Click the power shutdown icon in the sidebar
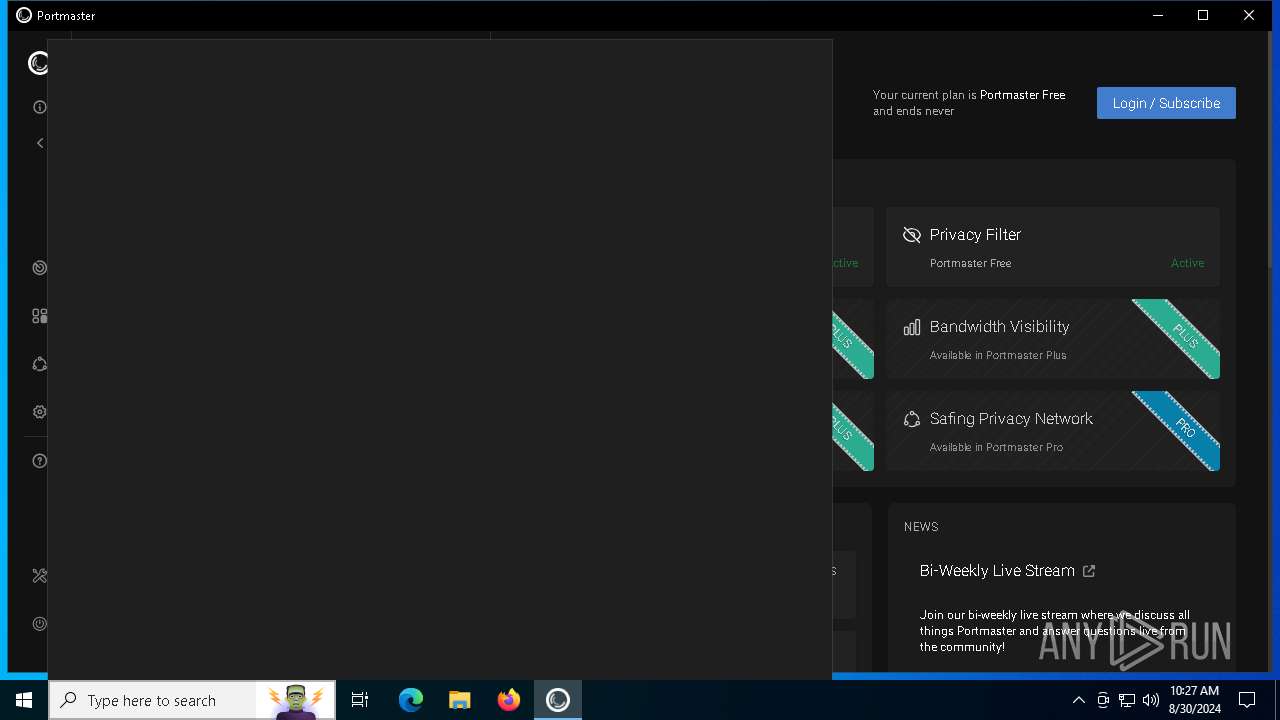 click(40, 624)
